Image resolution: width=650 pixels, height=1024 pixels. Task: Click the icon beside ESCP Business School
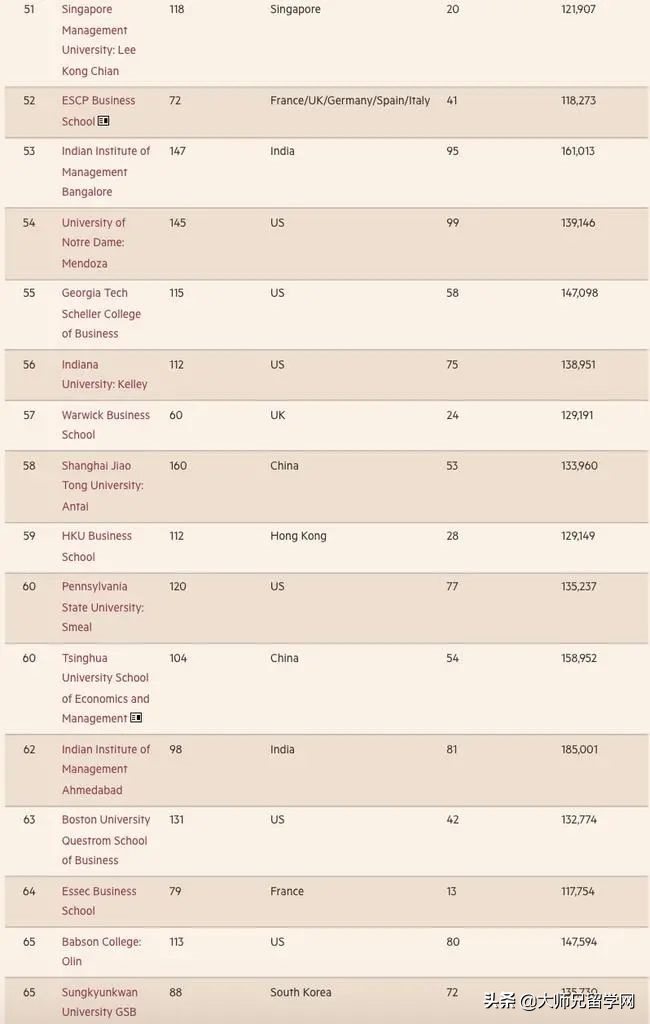click(x=104, y=121)
